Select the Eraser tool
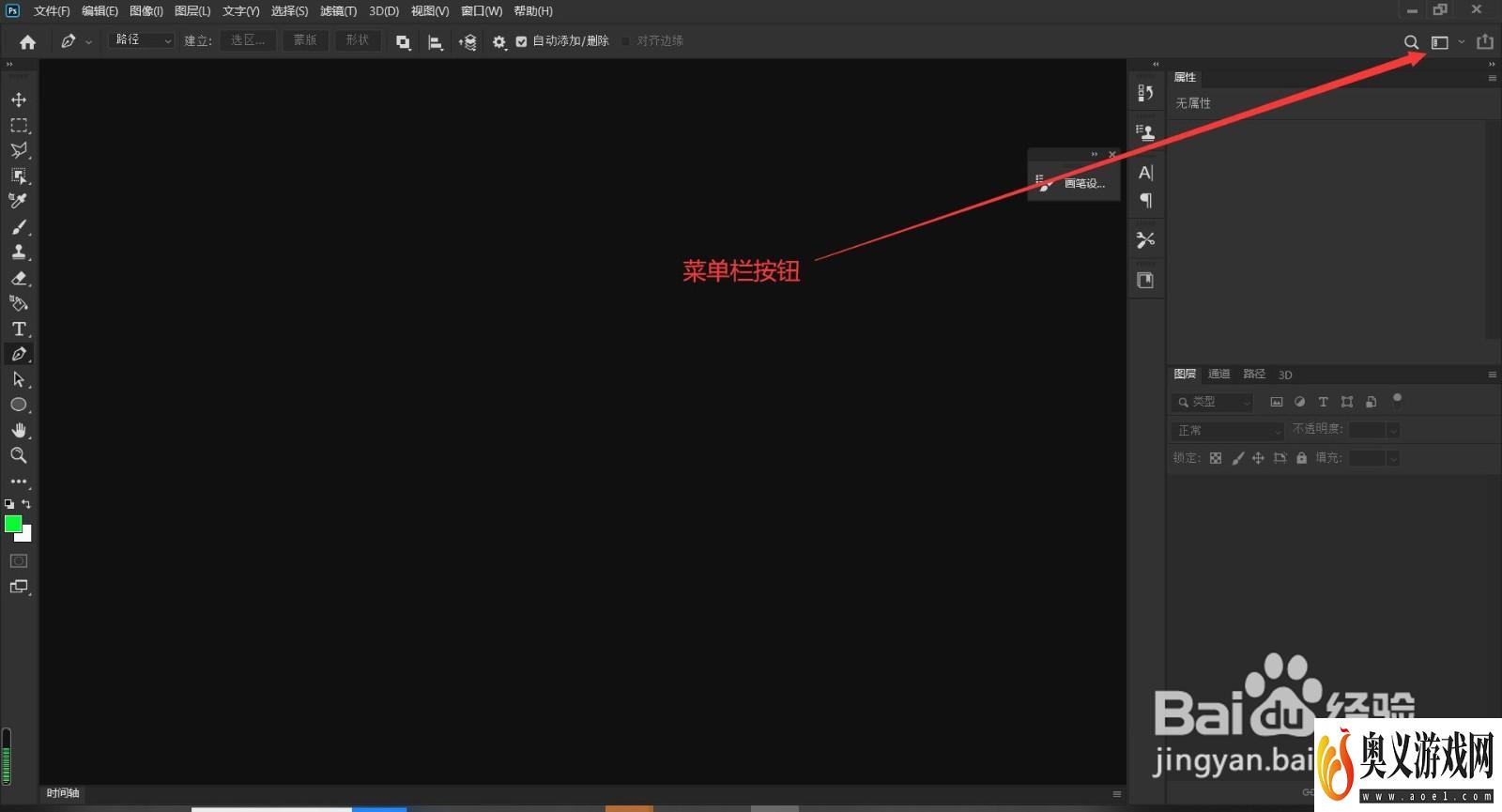 point(19,278)
